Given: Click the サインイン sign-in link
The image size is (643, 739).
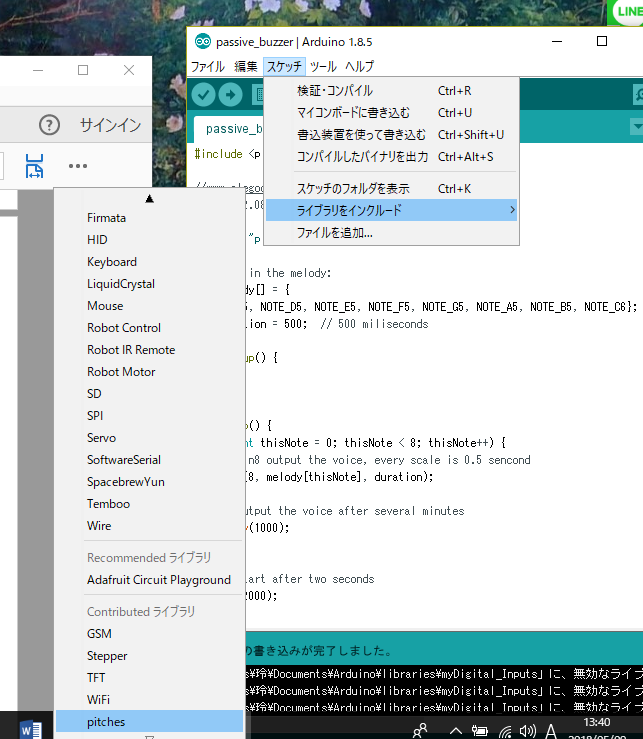Looking at the screenshot, I should 110,125.
